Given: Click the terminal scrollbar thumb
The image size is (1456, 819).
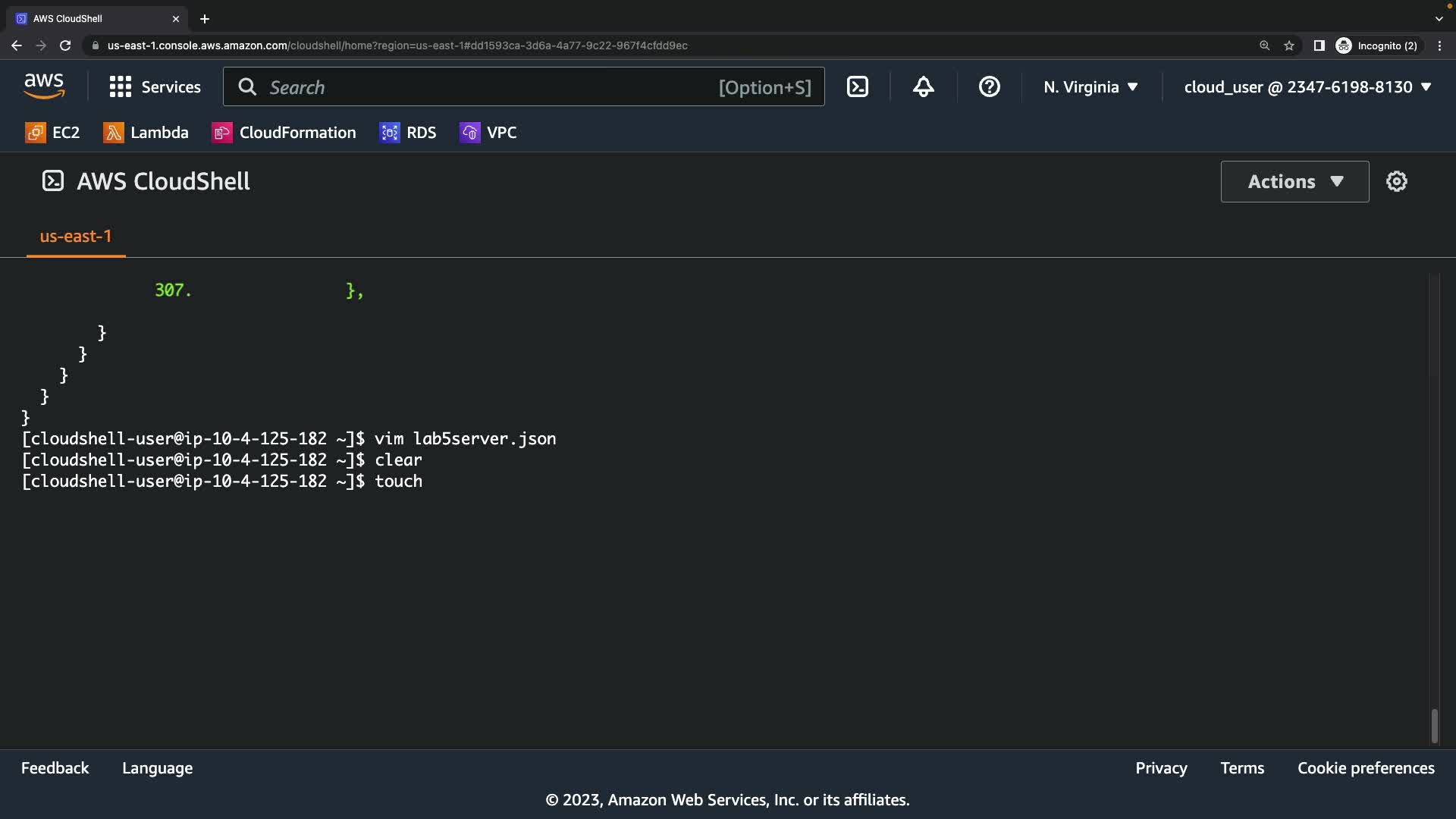Looking at the screenshot, I should (x=1434, y=726).
